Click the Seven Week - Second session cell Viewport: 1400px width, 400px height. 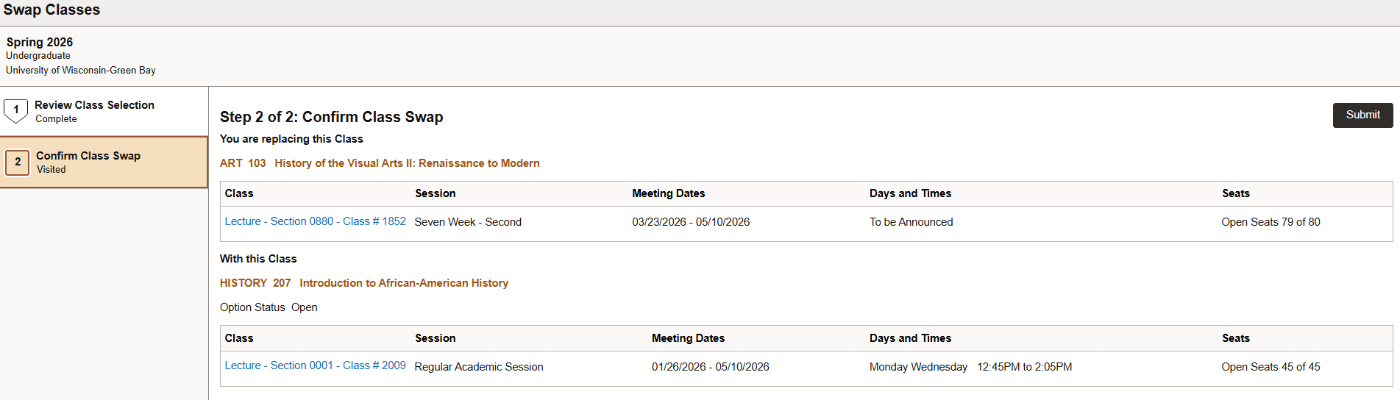468,222
